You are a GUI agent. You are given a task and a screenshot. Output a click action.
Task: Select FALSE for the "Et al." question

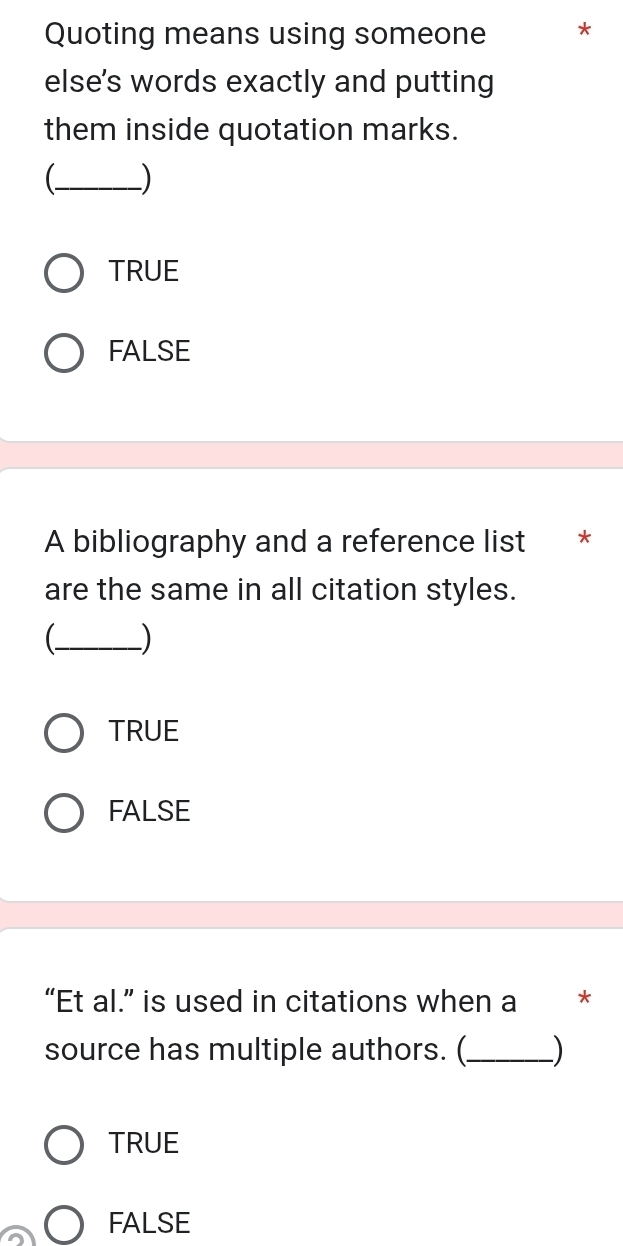tap(63, 1224)
